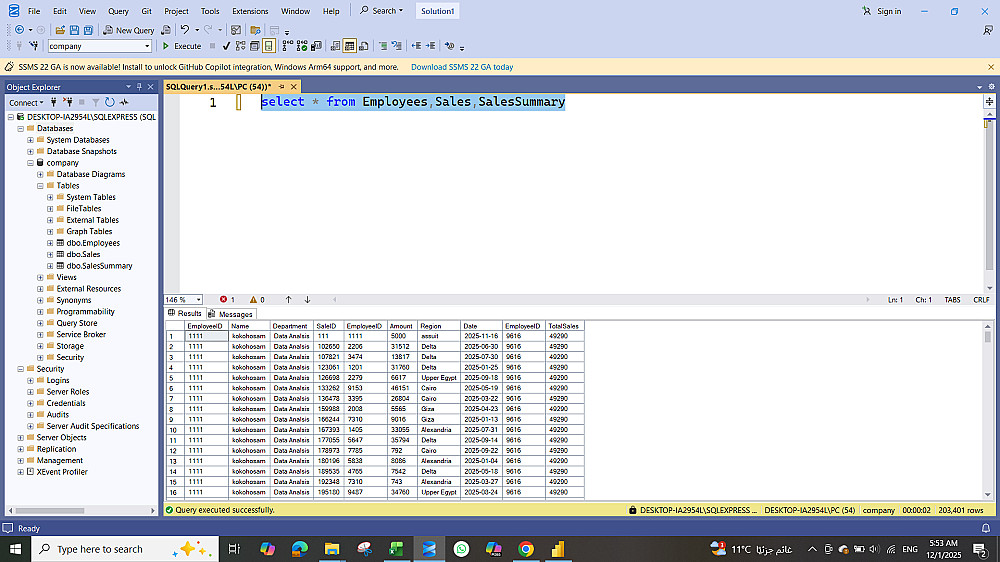Click the Save All icon
The image size is (1000, 562).
pyautogui.click(x=88, y=30)
